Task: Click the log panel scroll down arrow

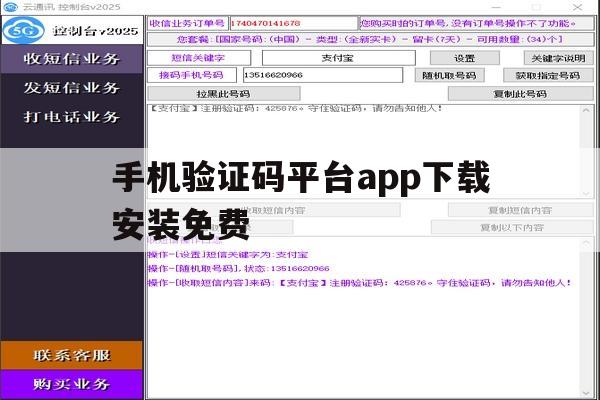Action: tap(586, 393)
